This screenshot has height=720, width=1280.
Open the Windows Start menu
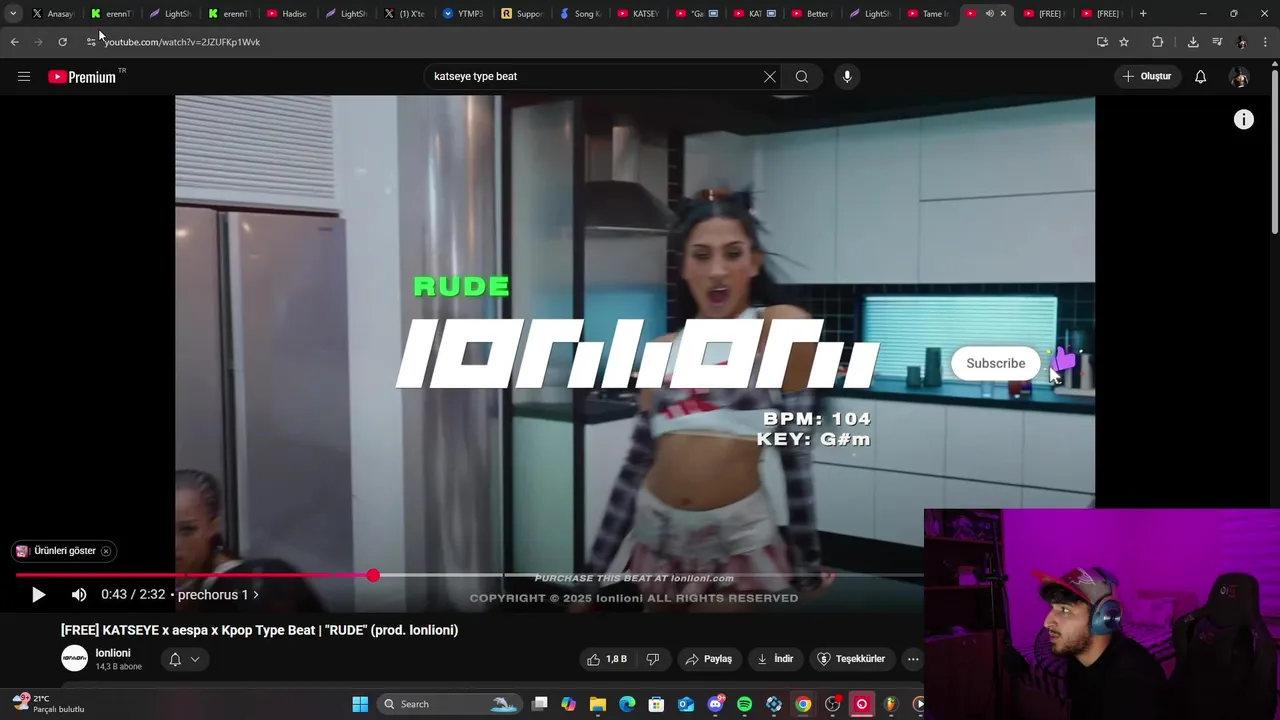tap(360, 704)
